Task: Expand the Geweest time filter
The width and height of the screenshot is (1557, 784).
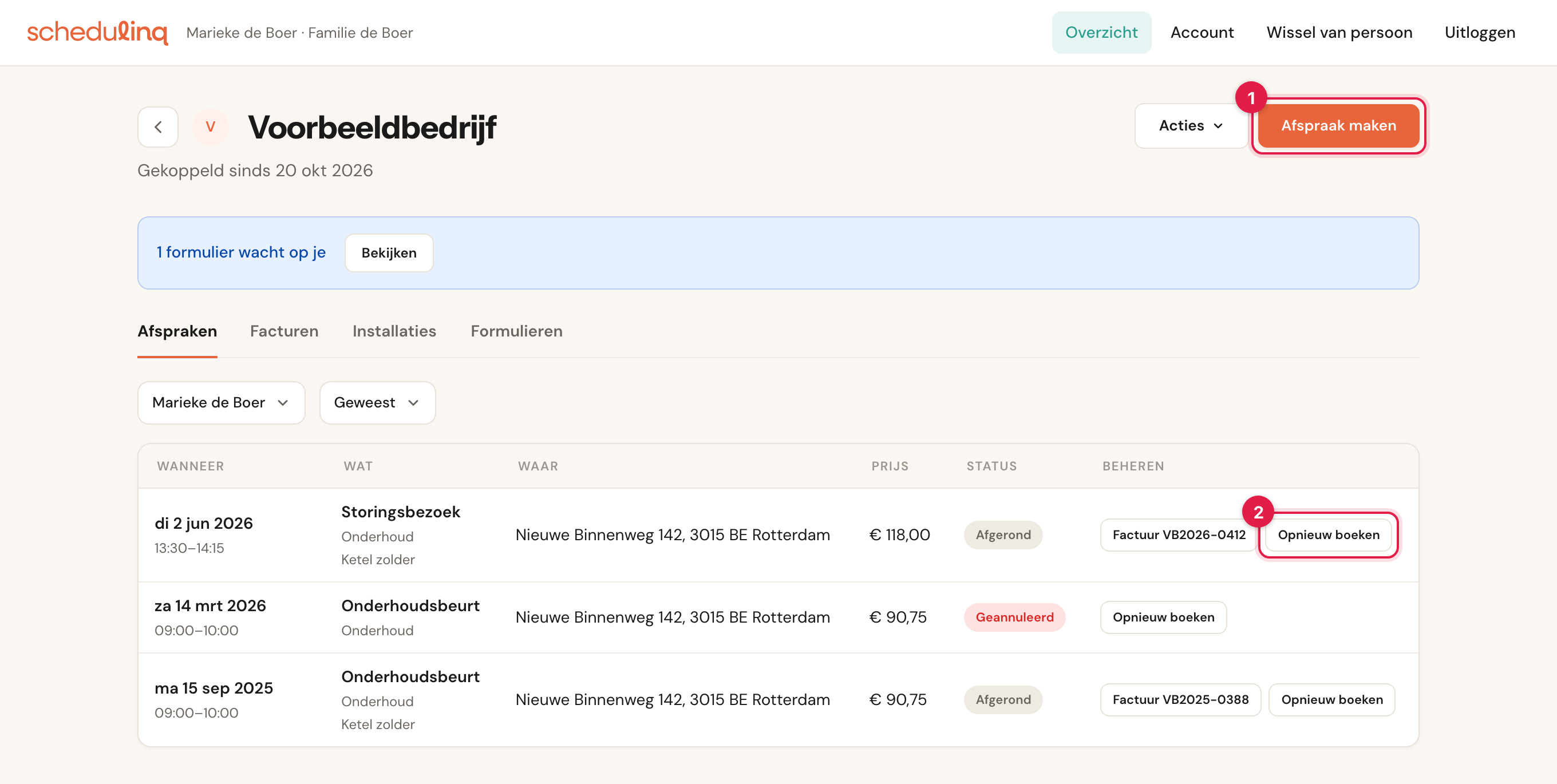Action: click(377, 402)
